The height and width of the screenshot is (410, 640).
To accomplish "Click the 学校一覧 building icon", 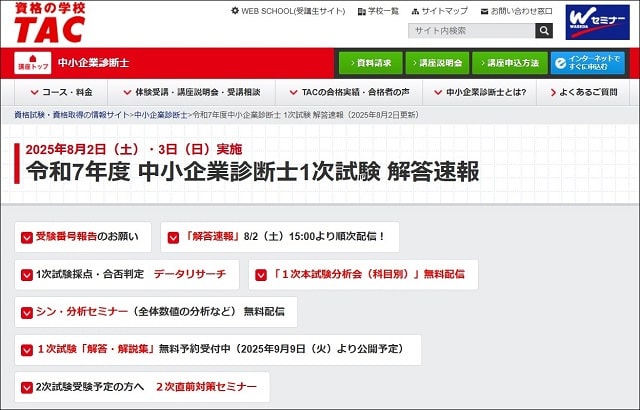I will (361, 12).
